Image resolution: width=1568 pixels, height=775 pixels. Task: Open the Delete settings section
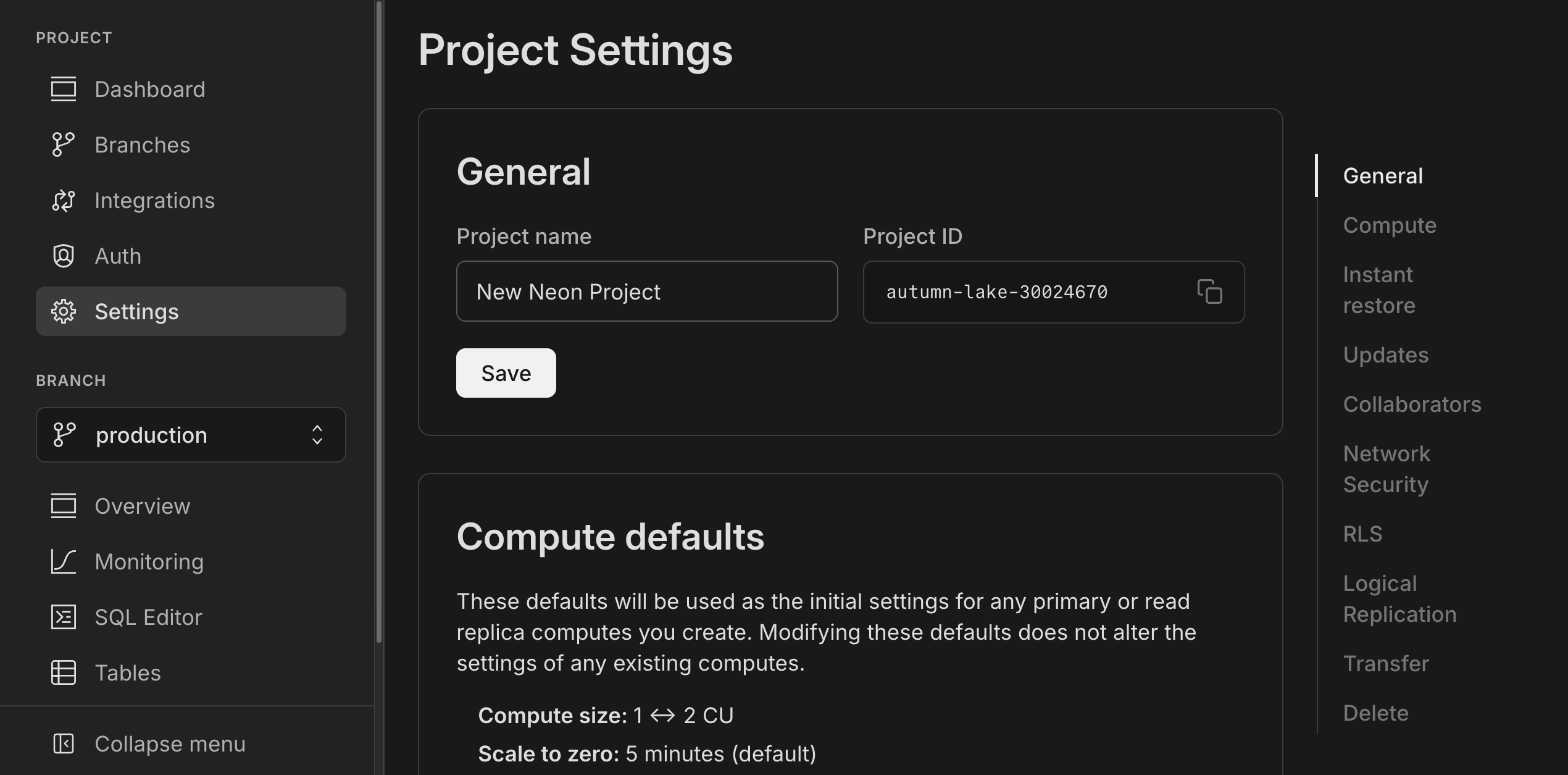(1375, 713)
